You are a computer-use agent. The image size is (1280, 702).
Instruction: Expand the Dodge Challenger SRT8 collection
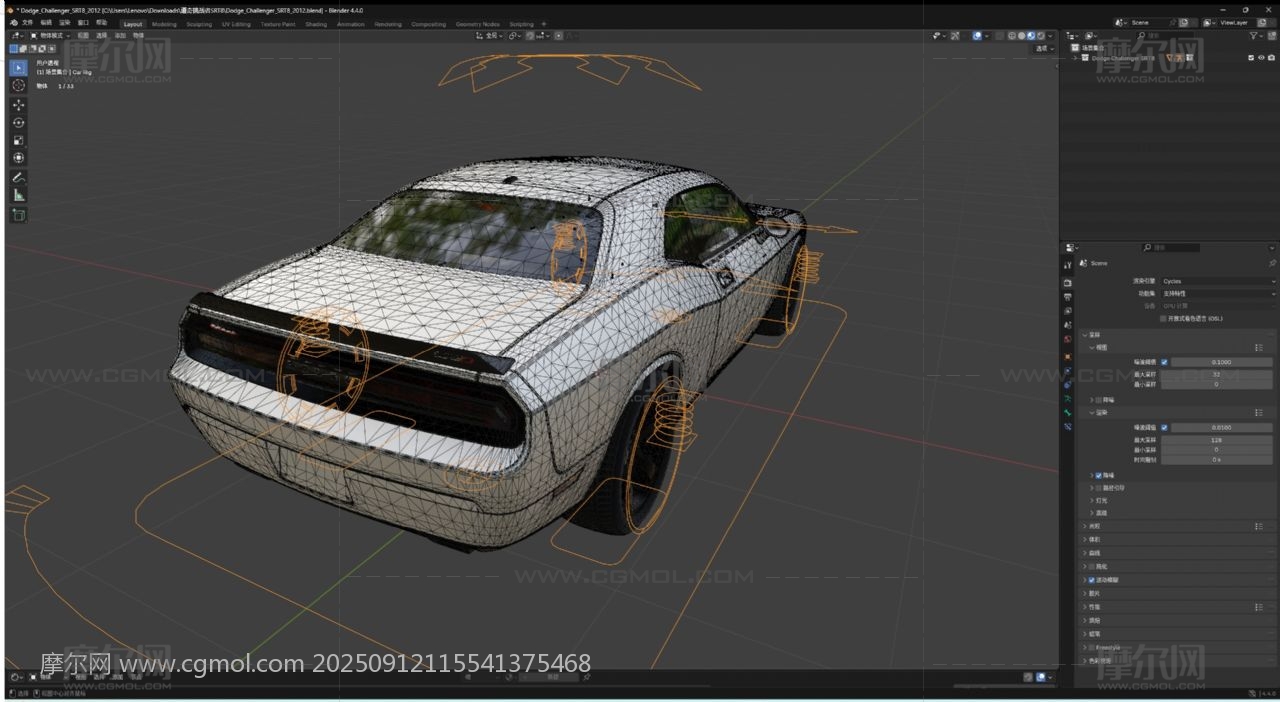pyautogui.click(x=1075, y=58)
